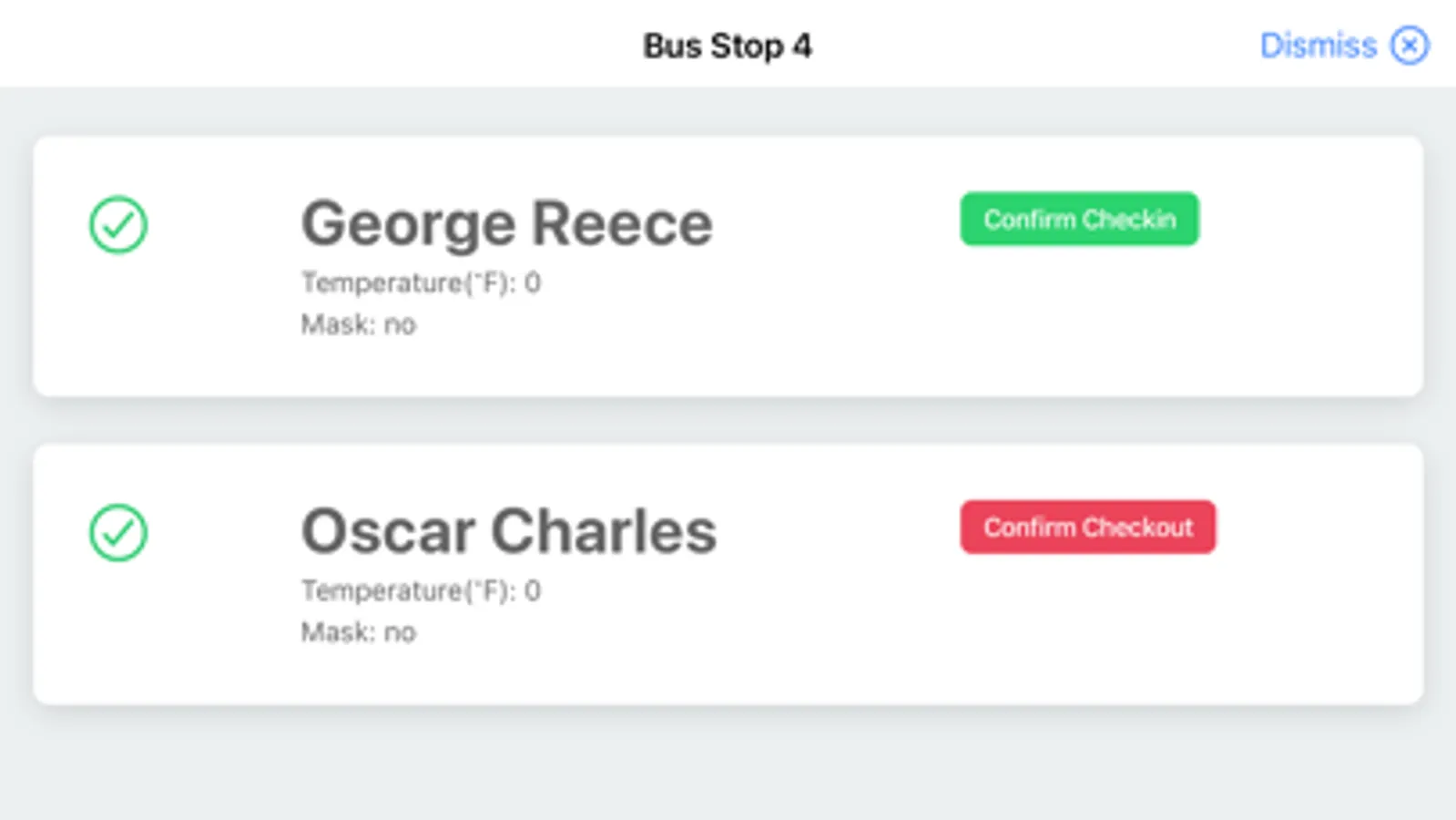Click George Reece's Temperature reading
Screen dimensions: 1456x820
[x=421, y=283]
